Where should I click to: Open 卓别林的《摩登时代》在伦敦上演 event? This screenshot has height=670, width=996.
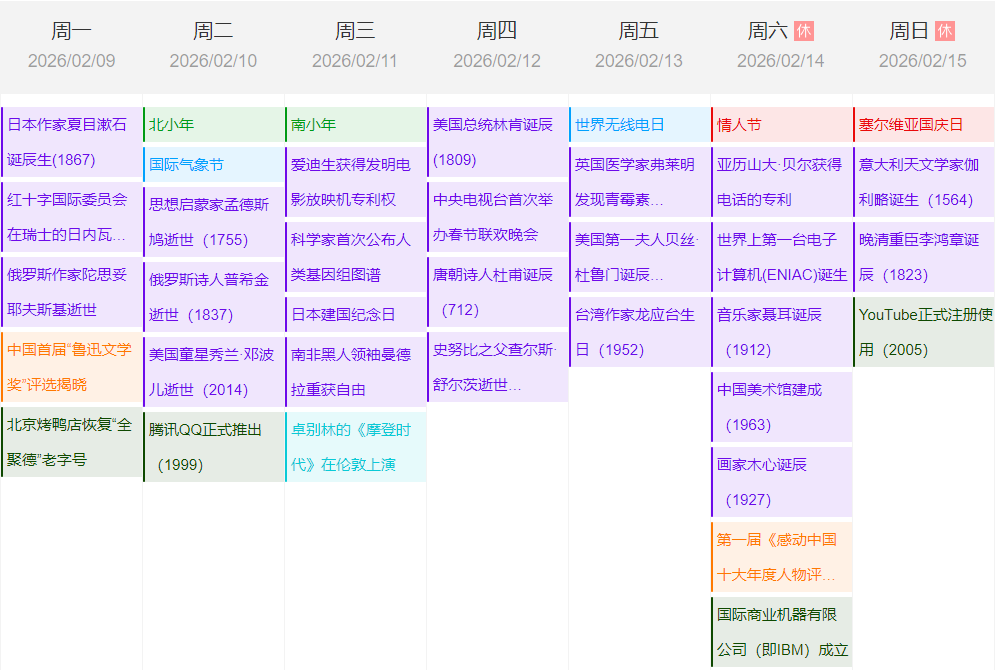tap(356, 446)
